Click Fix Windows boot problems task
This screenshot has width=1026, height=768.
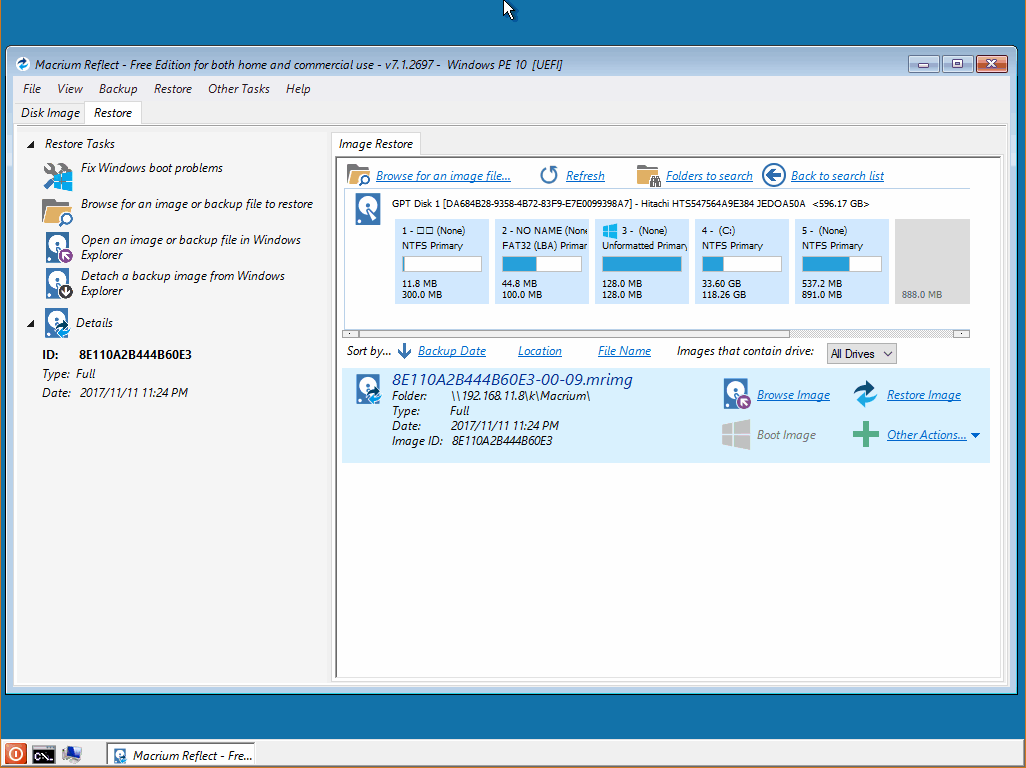(152, 168)
